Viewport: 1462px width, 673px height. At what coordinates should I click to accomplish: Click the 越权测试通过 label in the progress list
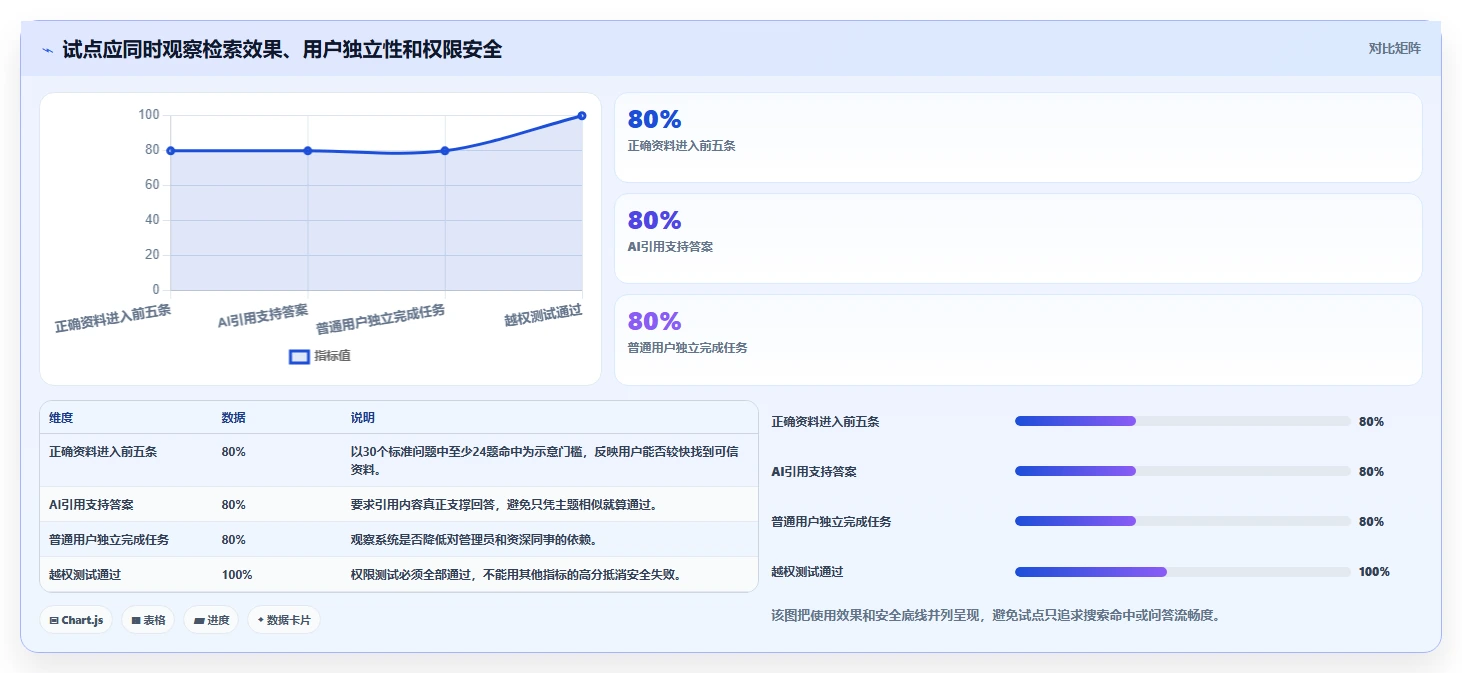[807, 572]
